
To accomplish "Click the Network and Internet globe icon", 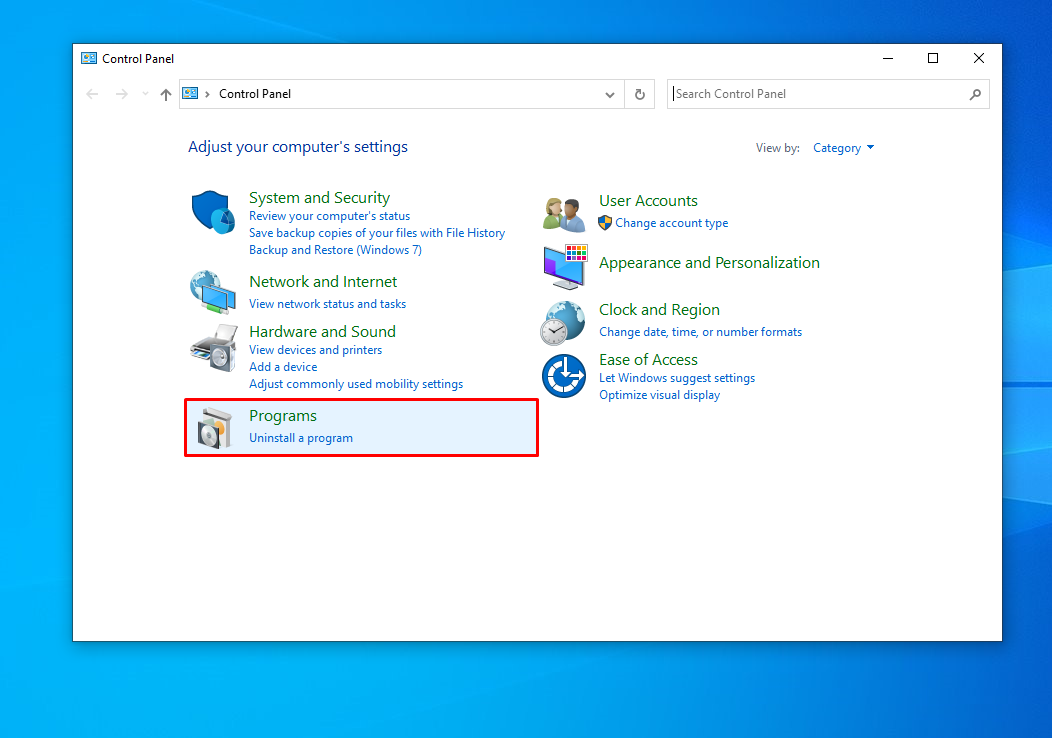I will (213, 292).
